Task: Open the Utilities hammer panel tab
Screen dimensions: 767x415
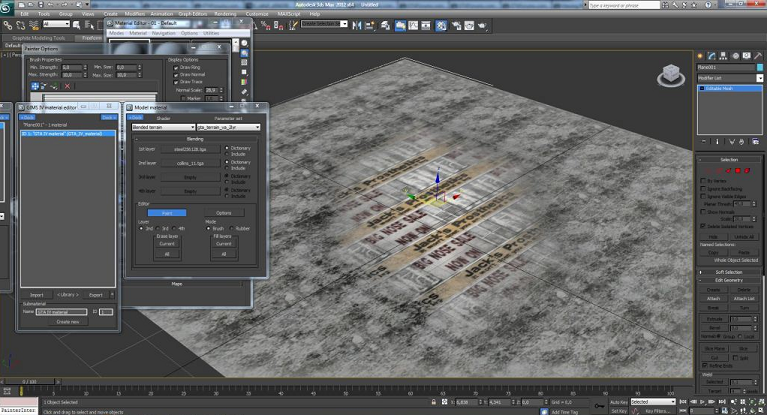Action: tap(758, 56)
